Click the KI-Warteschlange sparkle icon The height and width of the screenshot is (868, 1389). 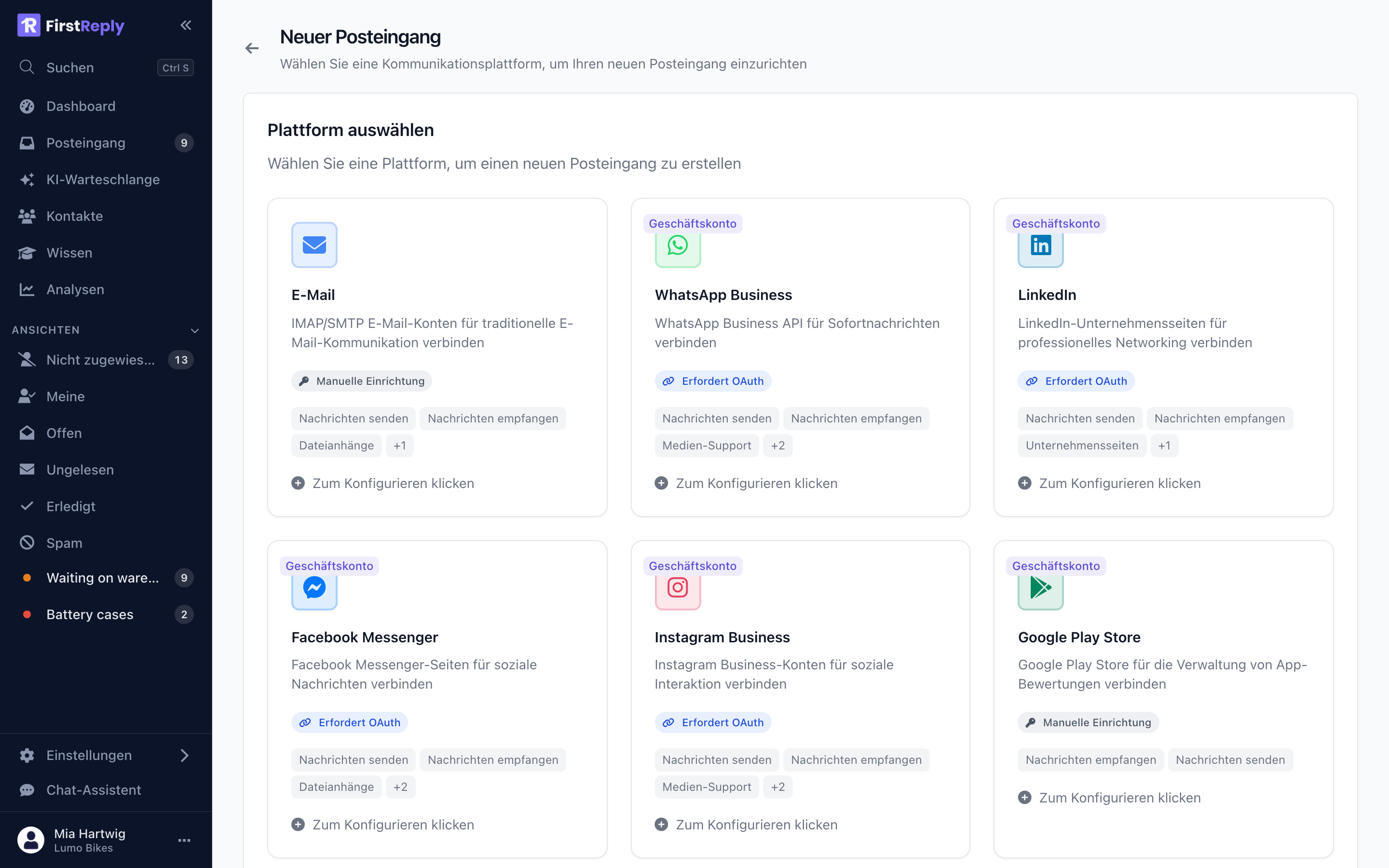[27, 180]
